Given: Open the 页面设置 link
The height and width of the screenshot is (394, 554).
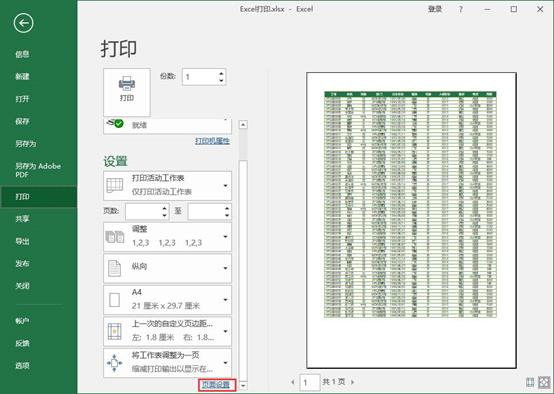Looking at the screenshot, I should [216, 385].
